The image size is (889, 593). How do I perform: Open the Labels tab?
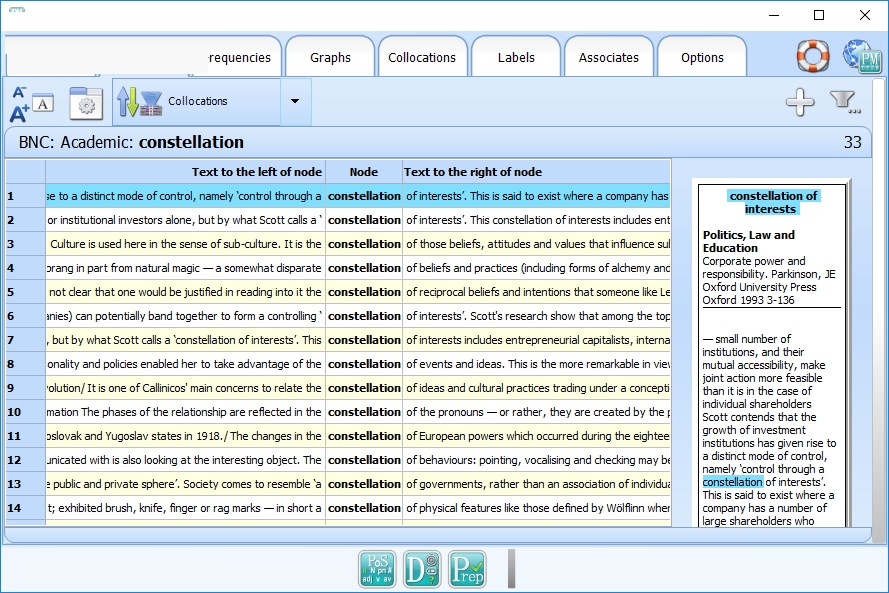tap(516, 58)
